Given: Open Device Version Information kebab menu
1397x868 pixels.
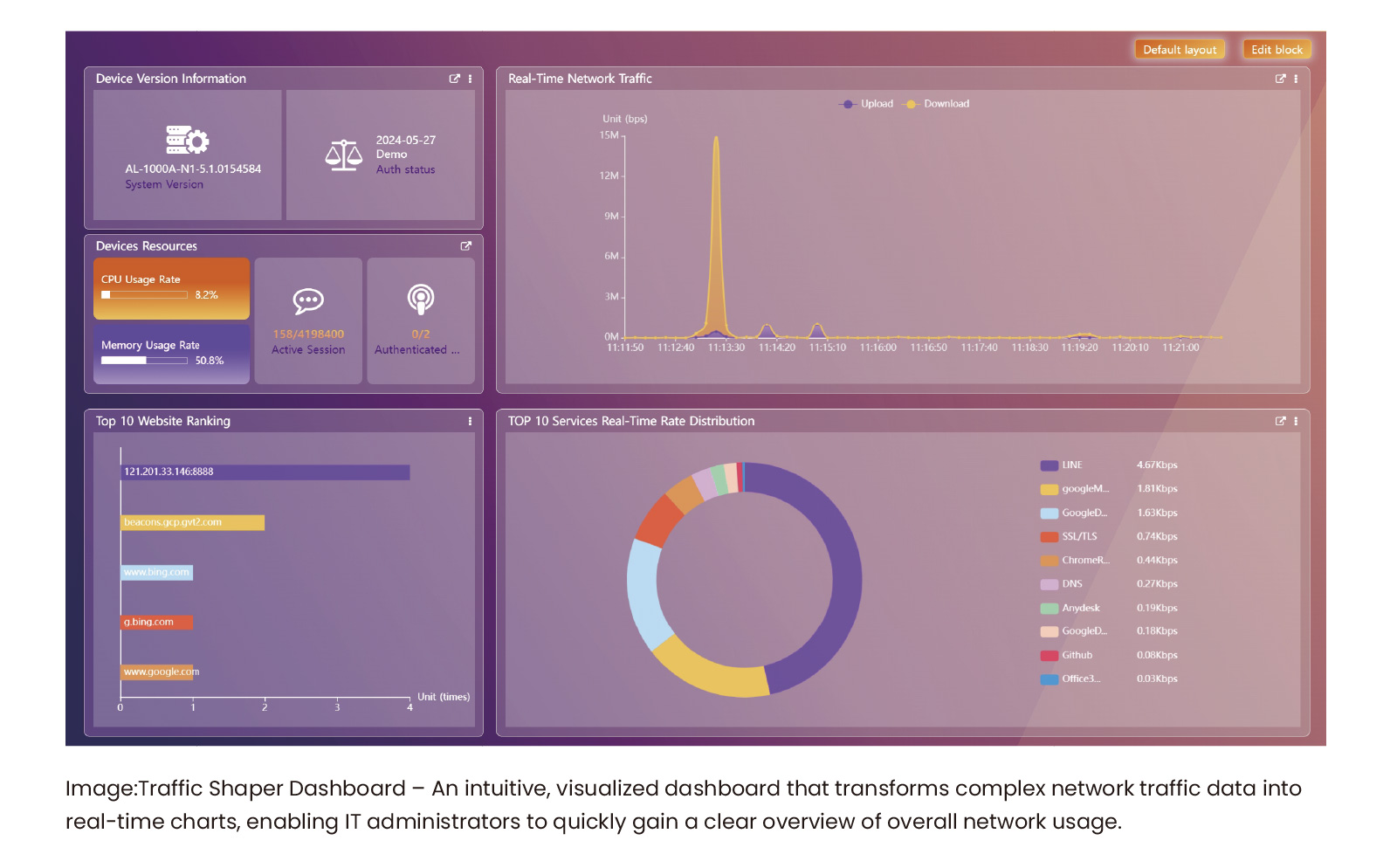Looking at the screenshot, I should coord(470,79).
